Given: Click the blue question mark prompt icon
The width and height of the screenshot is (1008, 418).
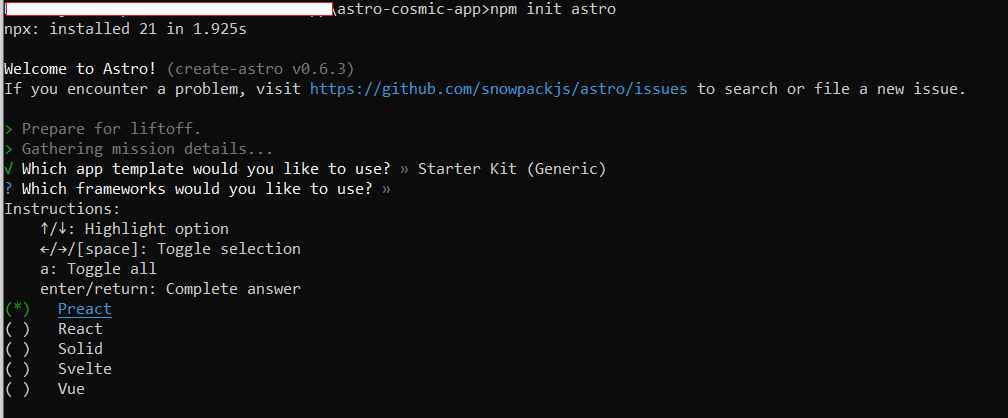Looking at the screenshot, I should 8,189.
